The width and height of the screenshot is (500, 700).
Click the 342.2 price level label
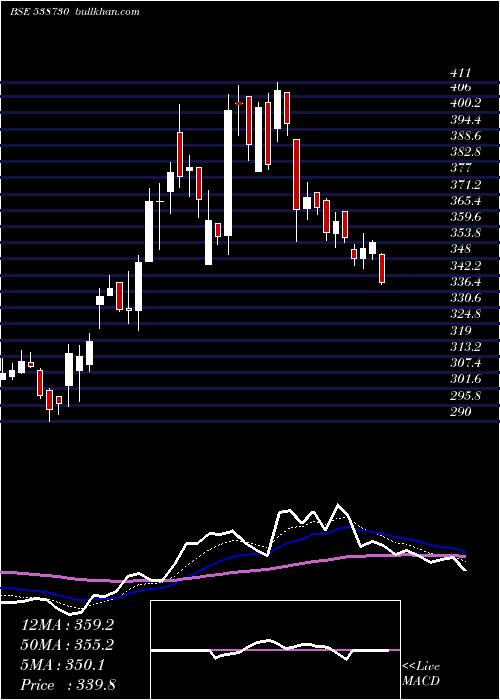pos(466,266)
